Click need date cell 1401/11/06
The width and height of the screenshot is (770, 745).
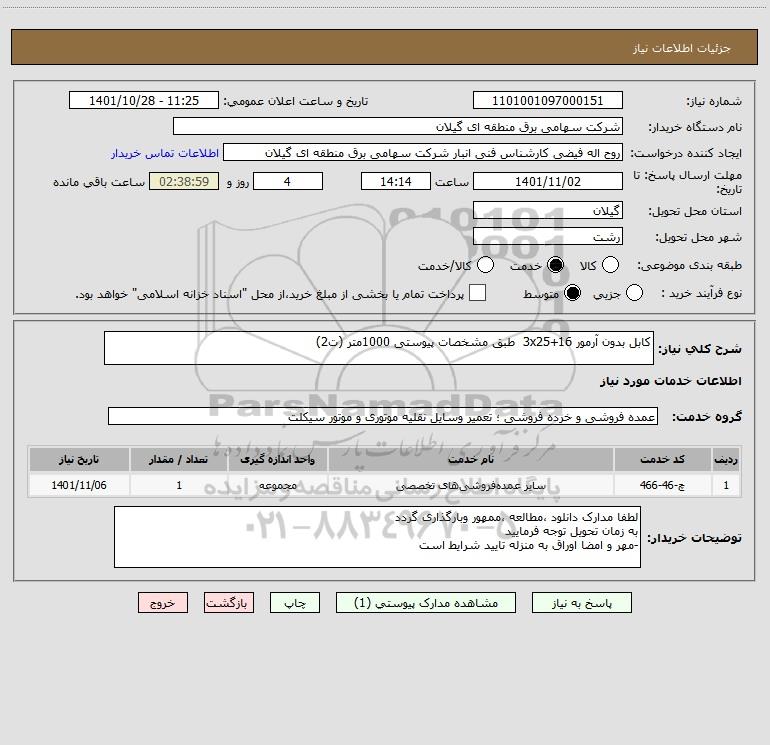point(79,485)
